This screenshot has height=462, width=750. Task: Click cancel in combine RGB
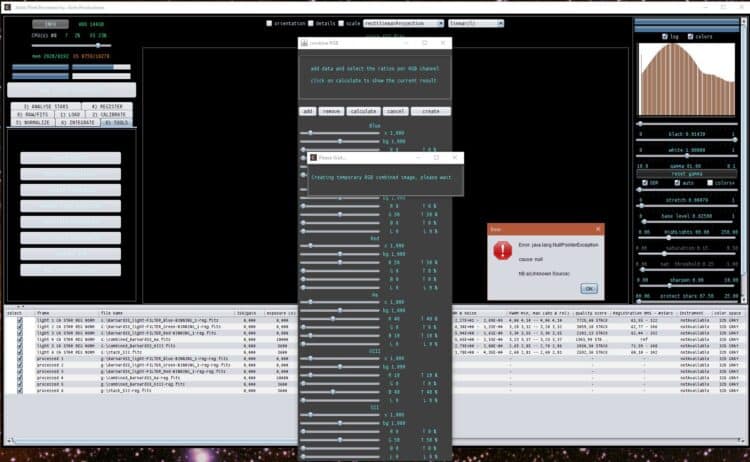pyautogui.click(x=396, y=111)
